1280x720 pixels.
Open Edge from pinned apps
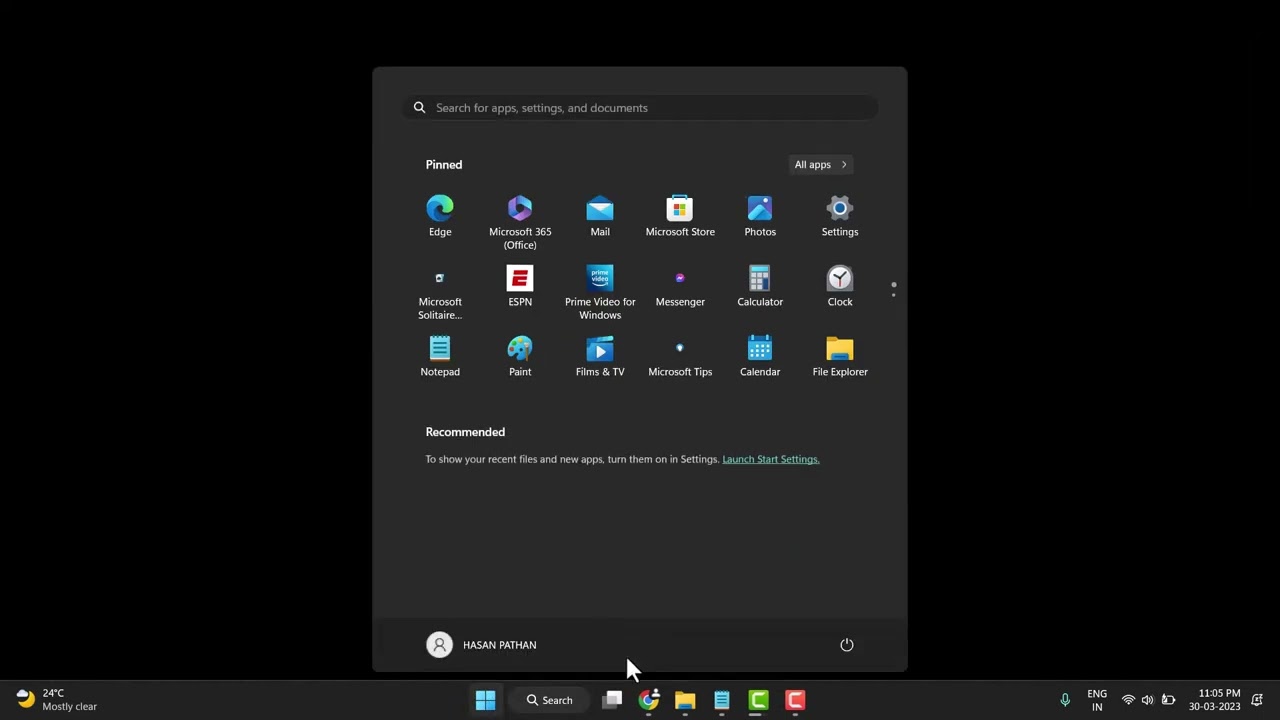tap(440, 217)
